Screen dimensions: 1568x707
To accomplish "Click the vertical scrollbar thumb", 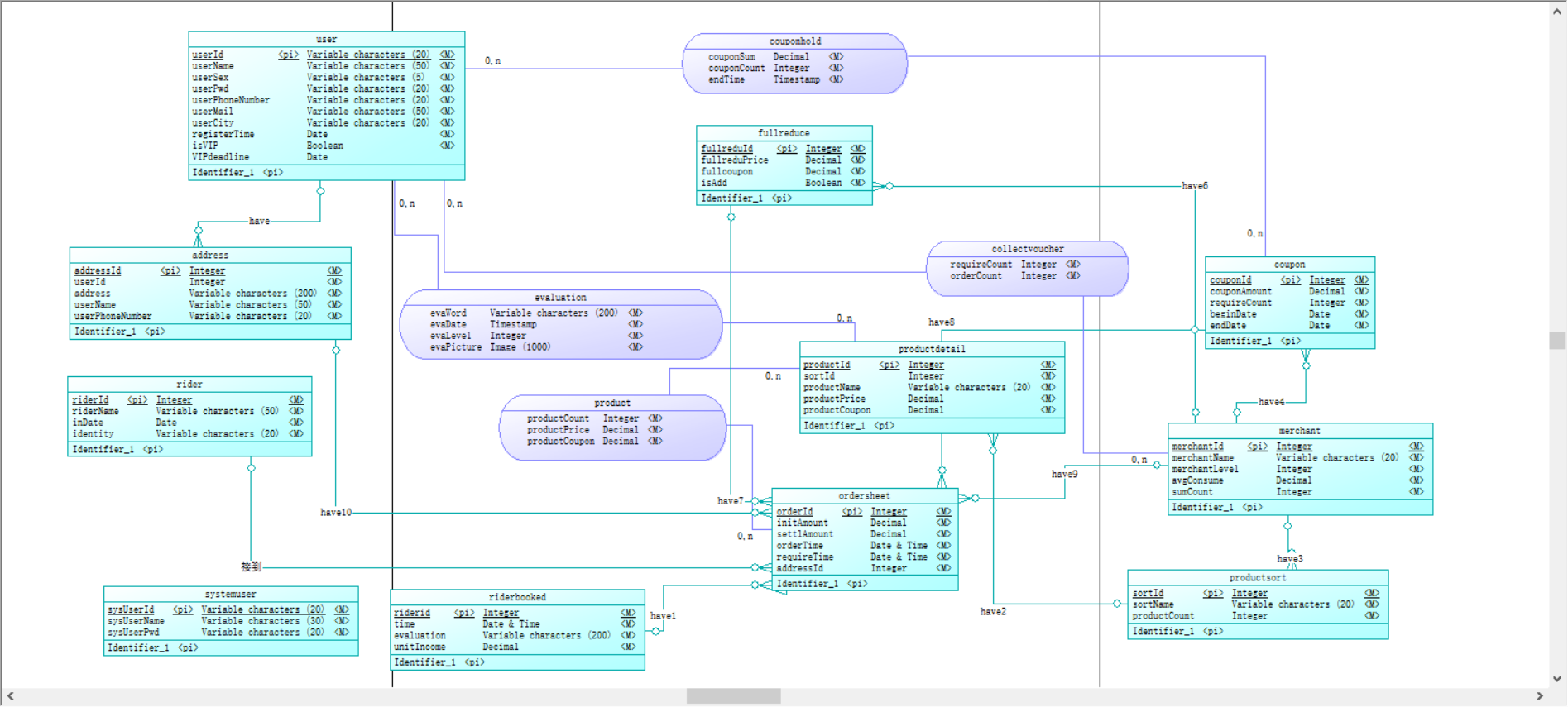I will (x=1557, y=341).
